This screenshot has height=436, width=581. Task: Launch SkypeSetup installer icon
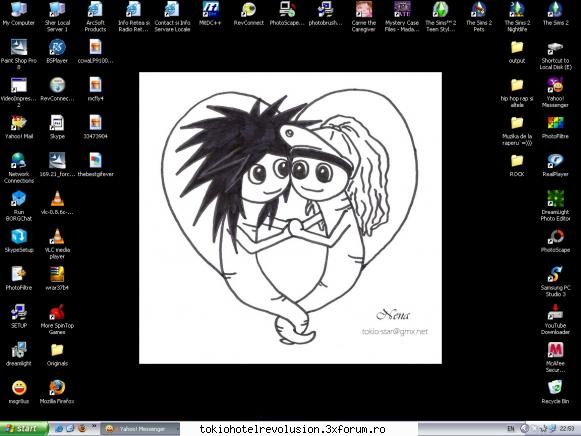coord(19,241)
